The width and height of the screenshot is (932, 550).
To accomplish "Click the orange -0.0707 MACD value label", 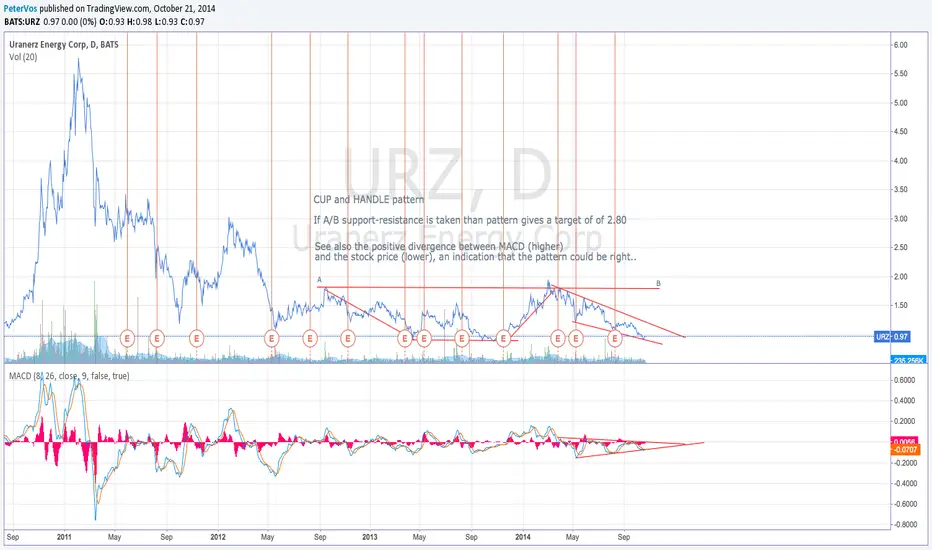I will pyautogui.click(x=905, y=450).
